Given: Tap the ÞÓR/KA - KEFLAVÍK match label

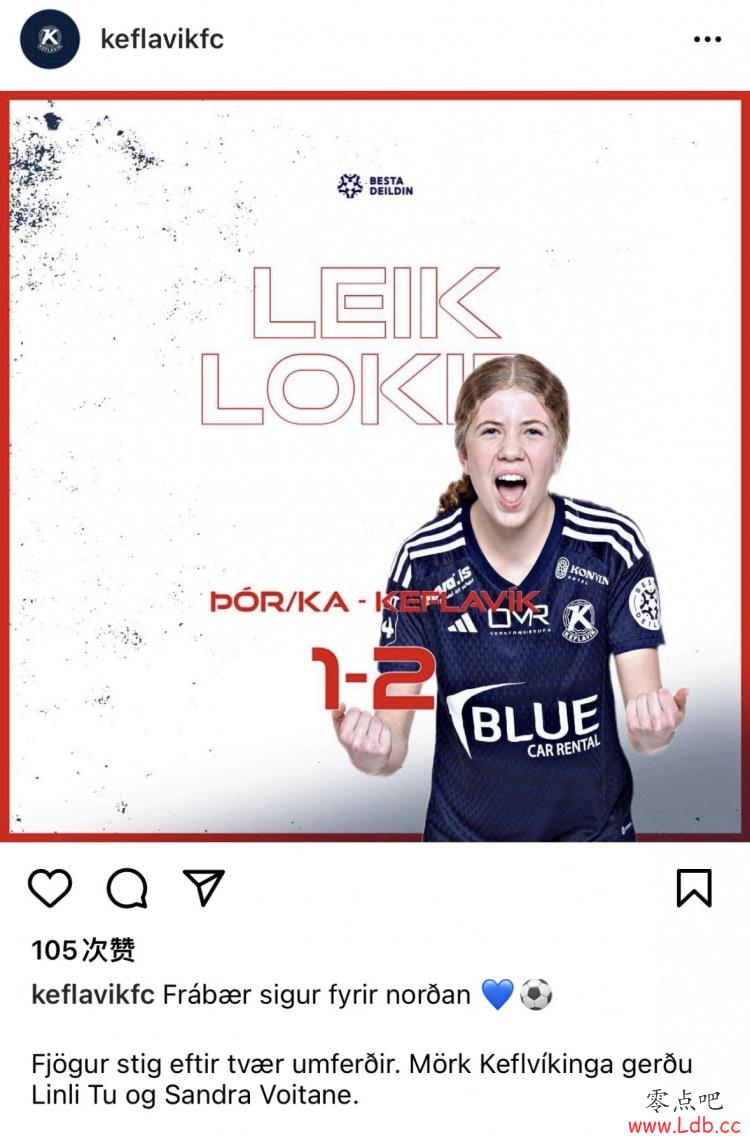Looking at the screenshot, I should [375, 602].
